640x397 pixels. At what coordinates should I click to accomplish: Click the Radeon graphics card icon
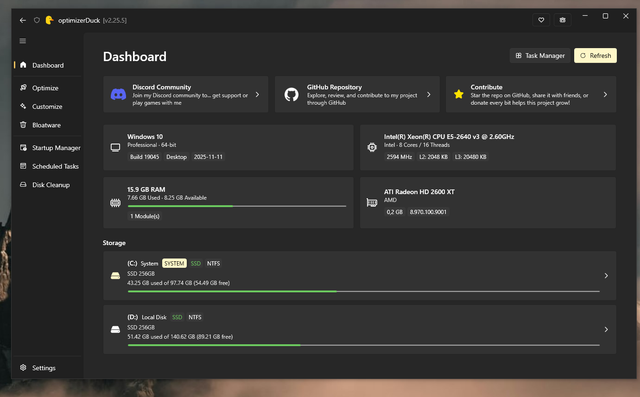point(372,202)
